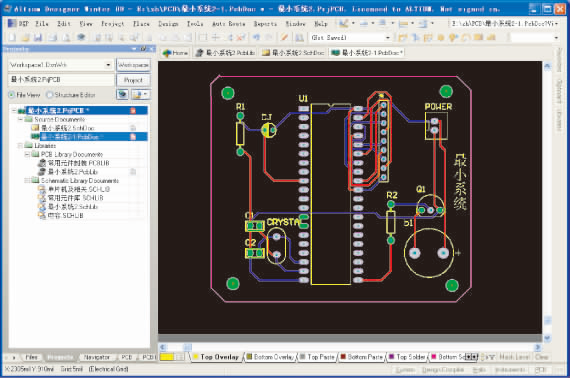The height and width of the screenshot is (378, 570).
Task: Open the Auto Route menu
Action: [228, 24]
